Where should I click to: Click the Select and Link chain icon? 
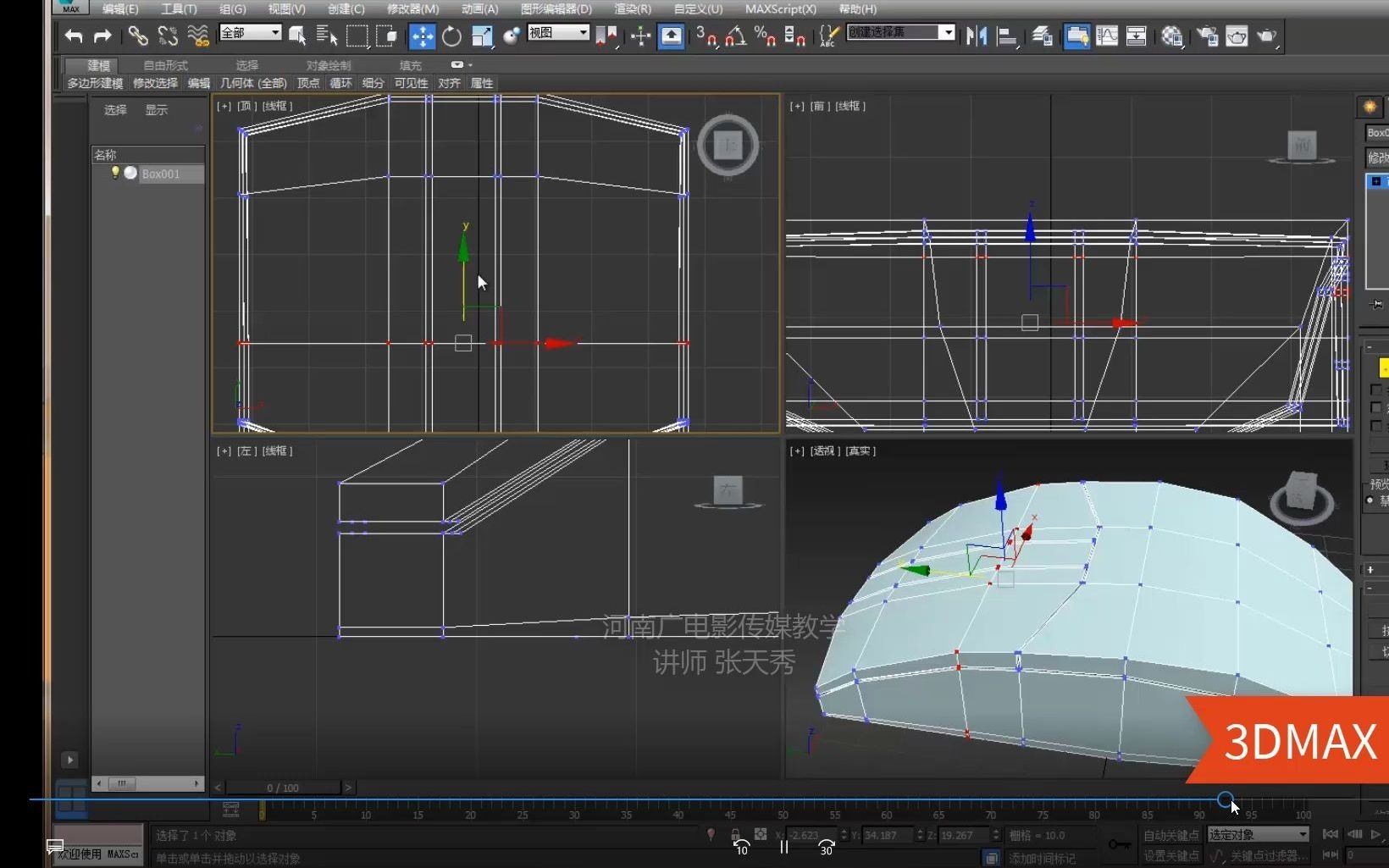pos(137,36)
